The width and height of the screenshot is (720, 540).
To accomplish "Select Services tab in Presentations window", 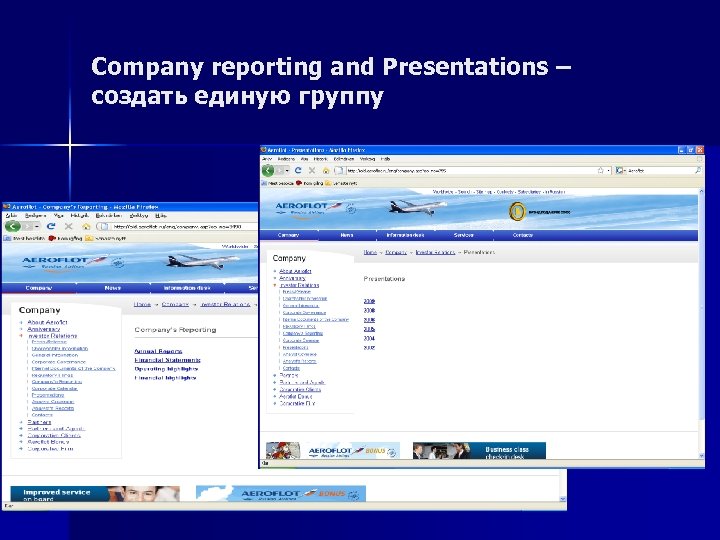I will 463,235.
